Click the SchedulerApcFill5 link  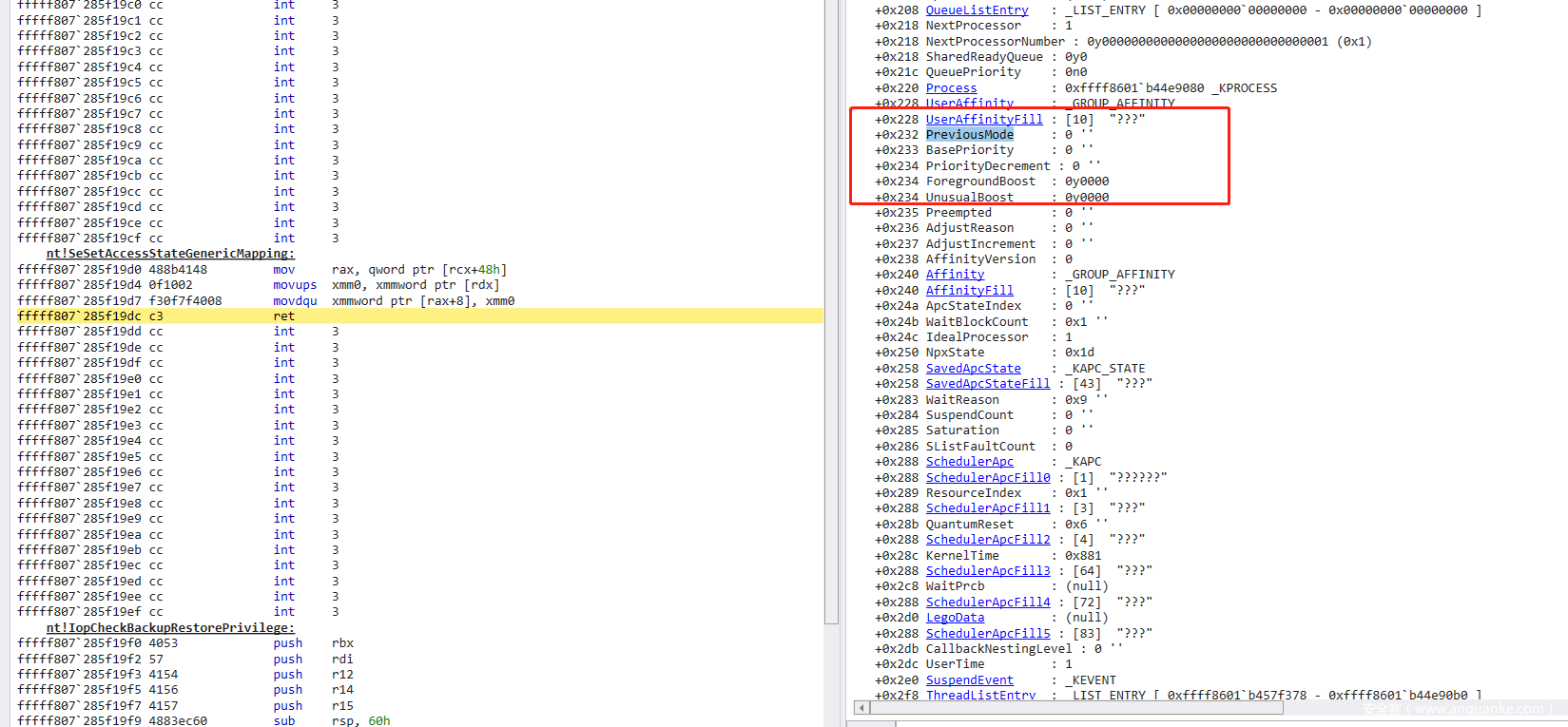[x=988, y=634]
